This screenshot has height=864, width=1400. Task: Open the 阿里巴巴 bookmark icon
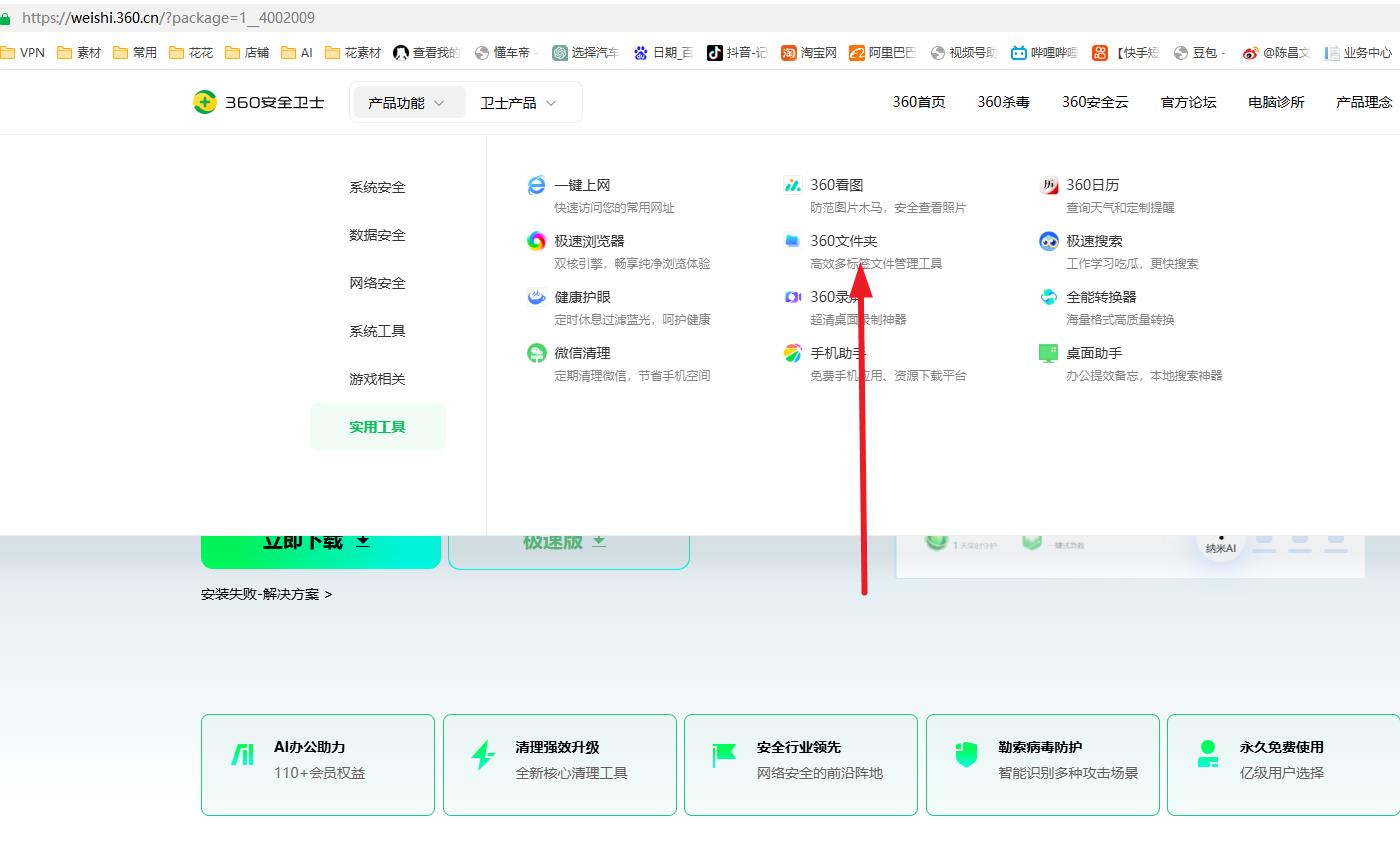[x=856, y=53]
